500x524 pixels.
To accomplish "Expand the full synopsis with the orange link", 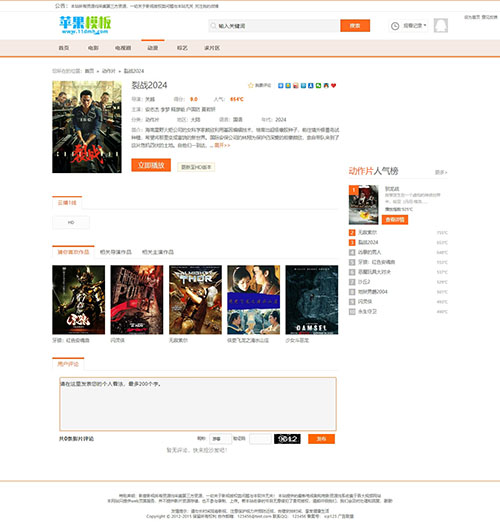I will pos(222,145).
